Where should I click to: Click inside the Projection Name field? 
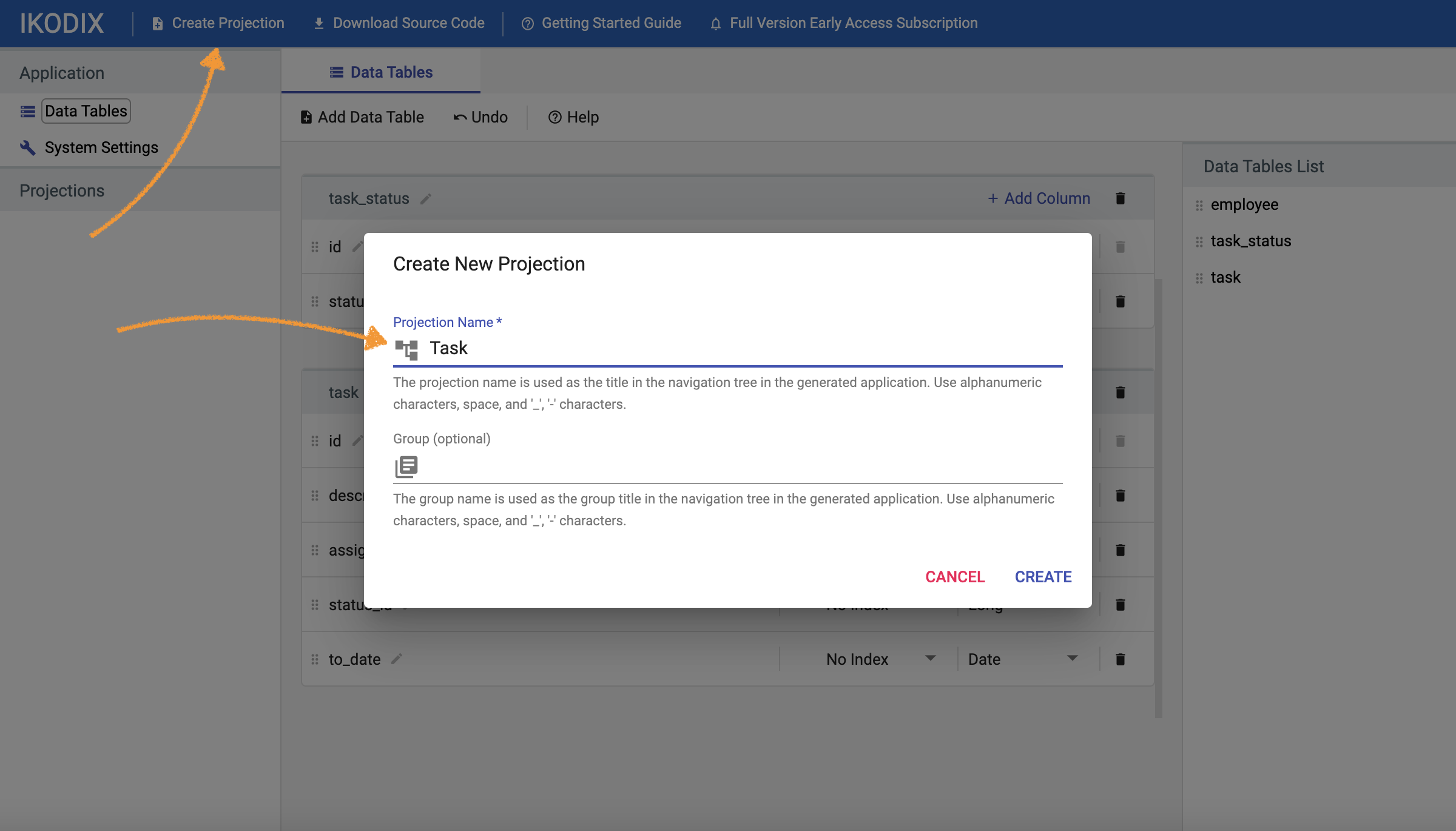click(x=667, y=348)
